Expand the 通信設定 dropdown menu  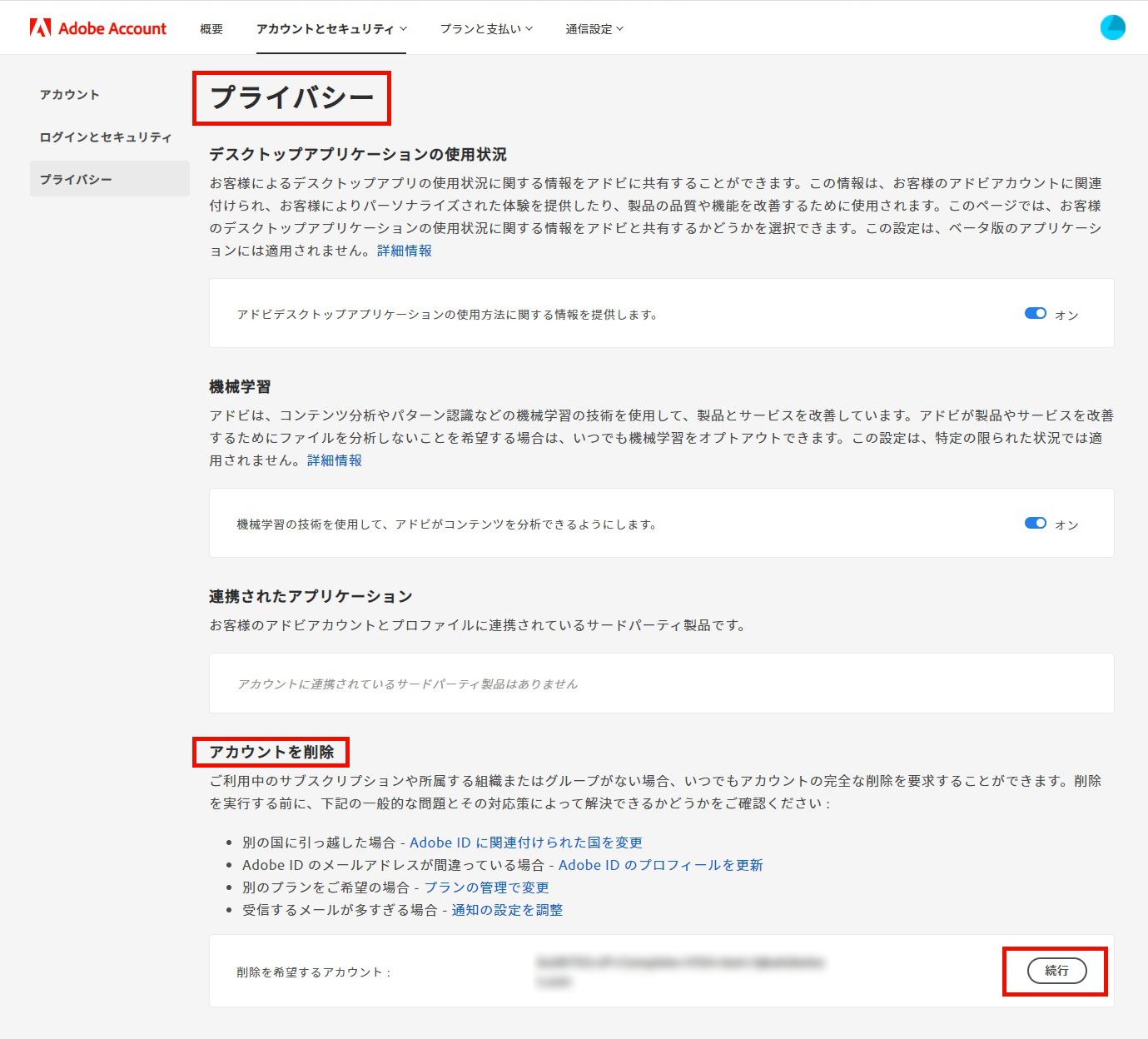594,29
